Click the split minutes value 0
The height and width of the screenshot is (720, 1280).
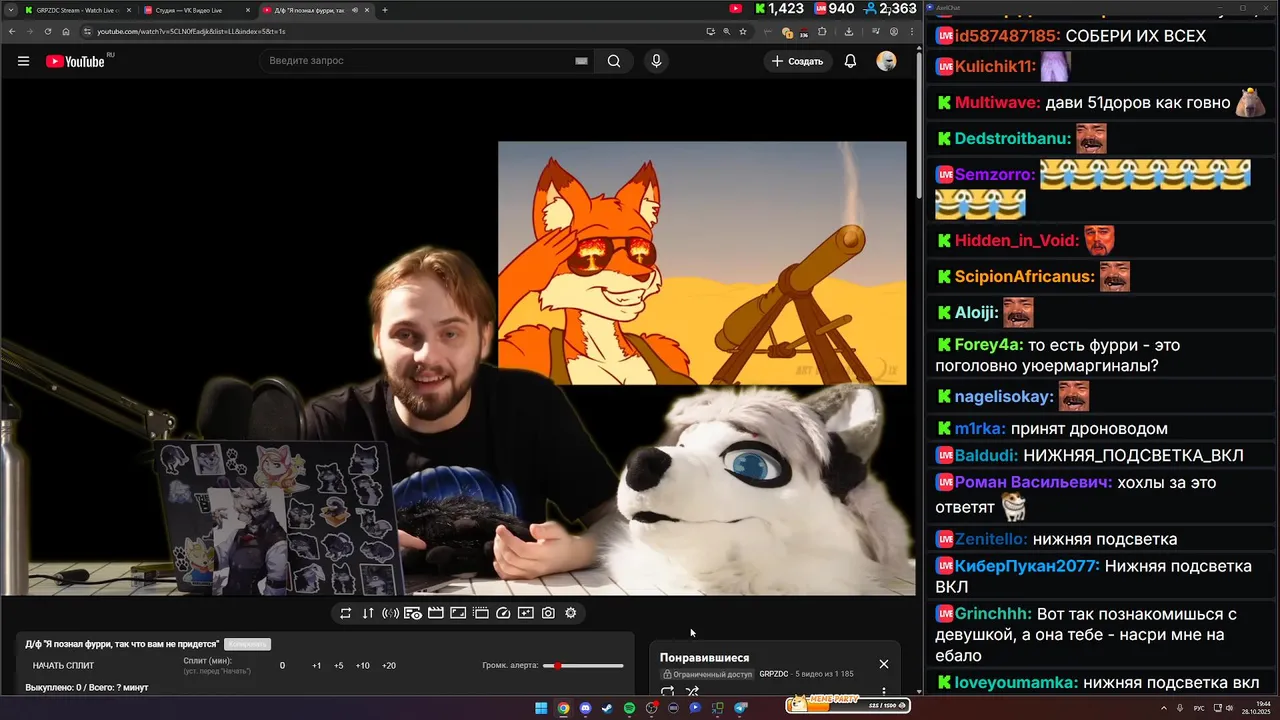click(282, 666)
